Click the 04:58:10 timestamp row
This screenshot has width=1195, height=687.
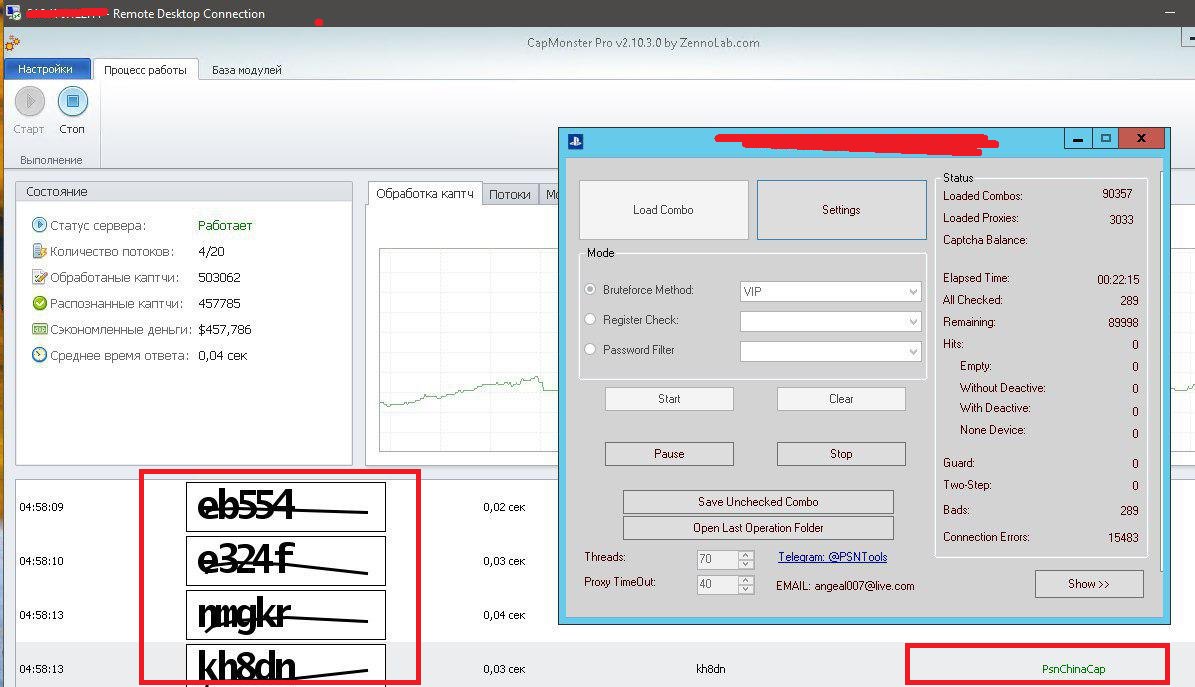pyautogui.click(x=41, y=561)
